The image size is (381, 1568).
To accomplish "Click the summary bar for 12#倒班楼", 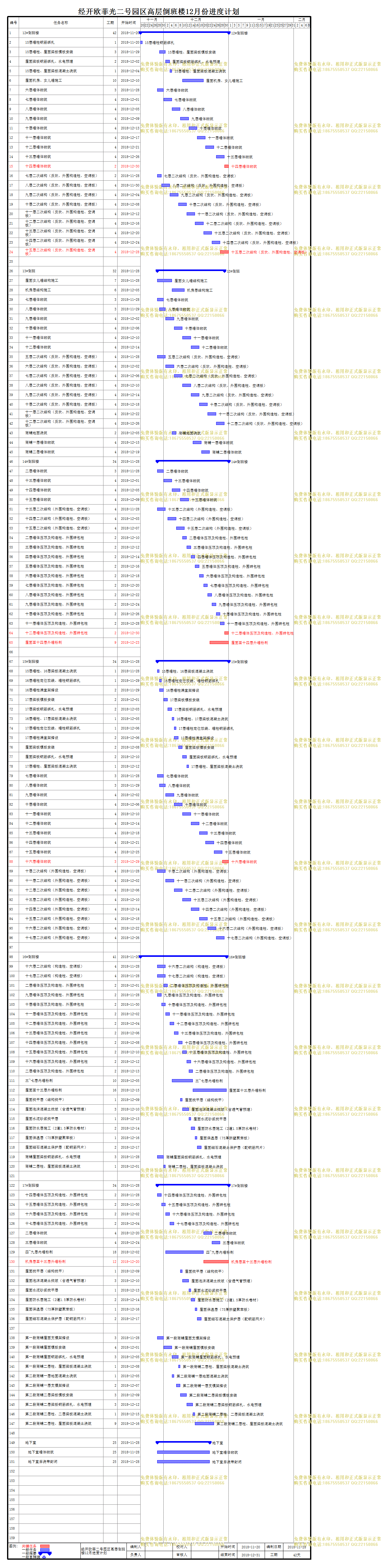I will click(185, 32).
